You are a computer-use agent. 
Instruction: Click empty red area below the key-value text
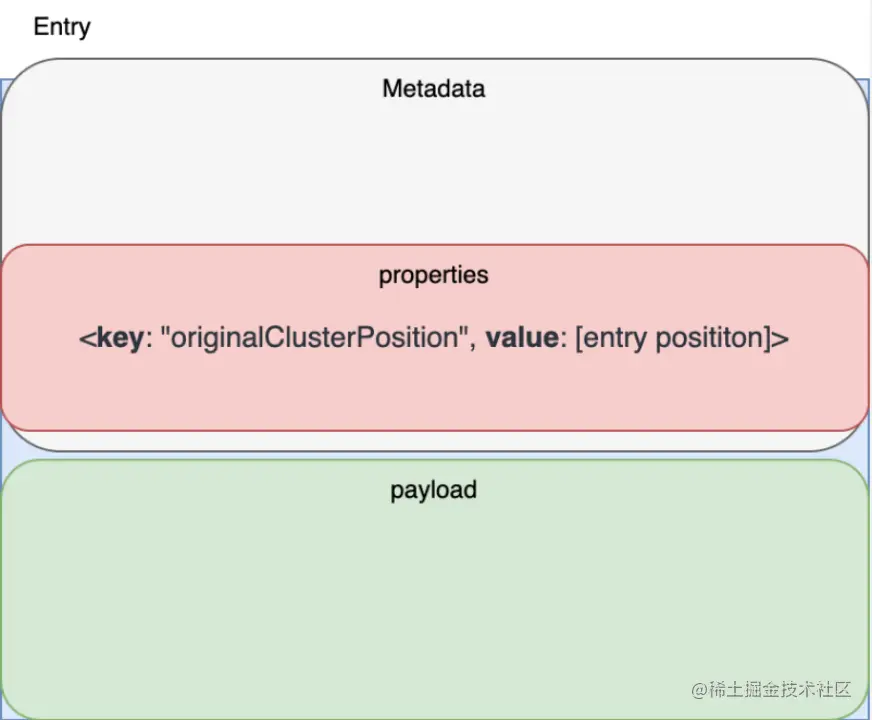click(433, 395)
